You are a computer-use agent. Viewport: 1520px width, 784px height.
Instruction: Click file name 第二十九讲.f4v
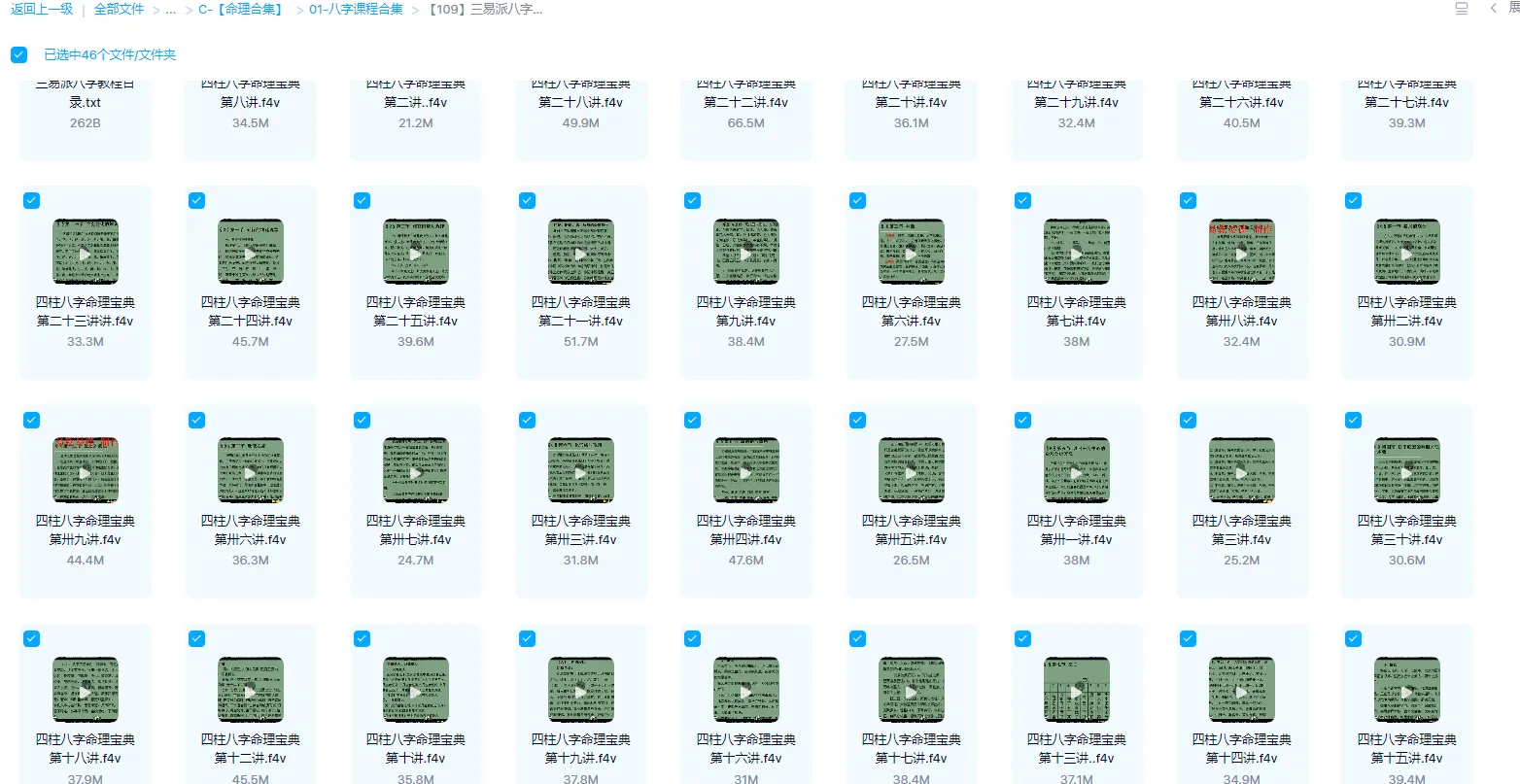pos(1077,102)
